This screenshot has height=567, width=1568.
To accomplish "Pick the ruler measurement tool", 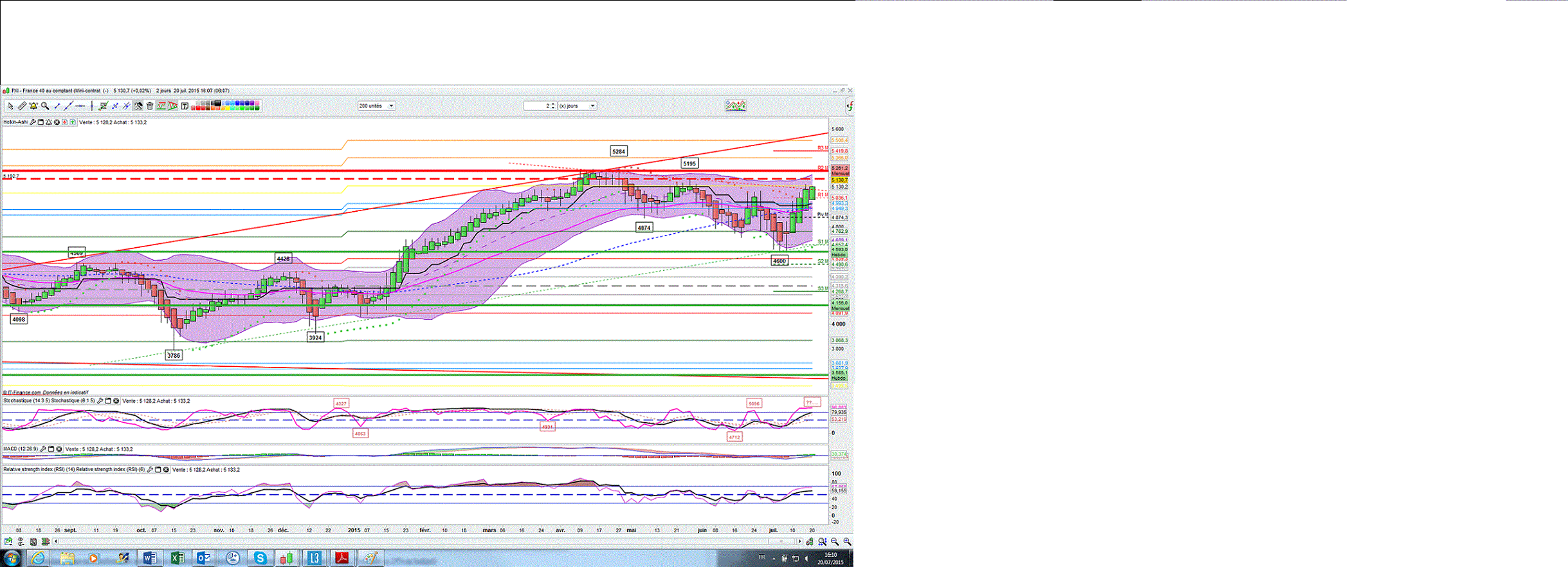I will coord(22,106).
